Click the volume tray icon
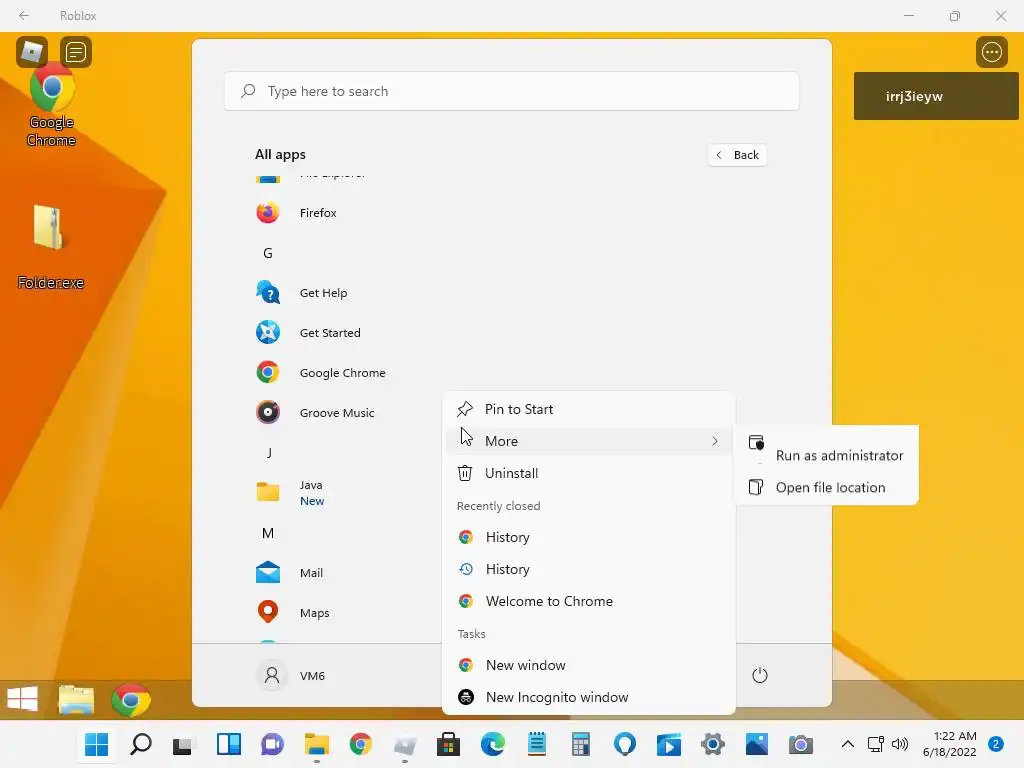Image resolution: width=1024 pixels, height=768 pixels. click(900, 744)
